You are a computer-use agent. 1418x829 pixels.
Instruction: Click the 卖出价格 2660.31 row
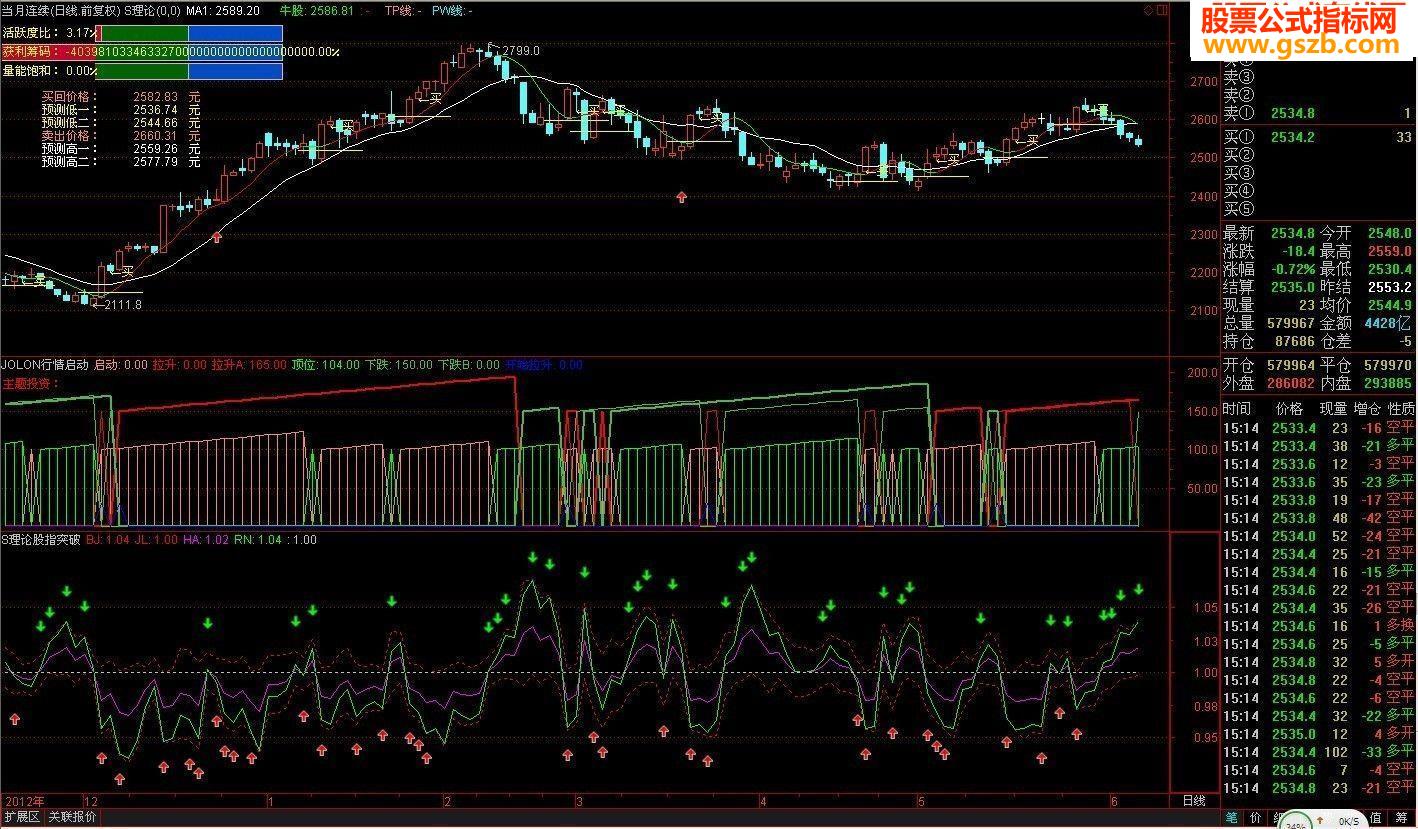(x=120, y=136)
